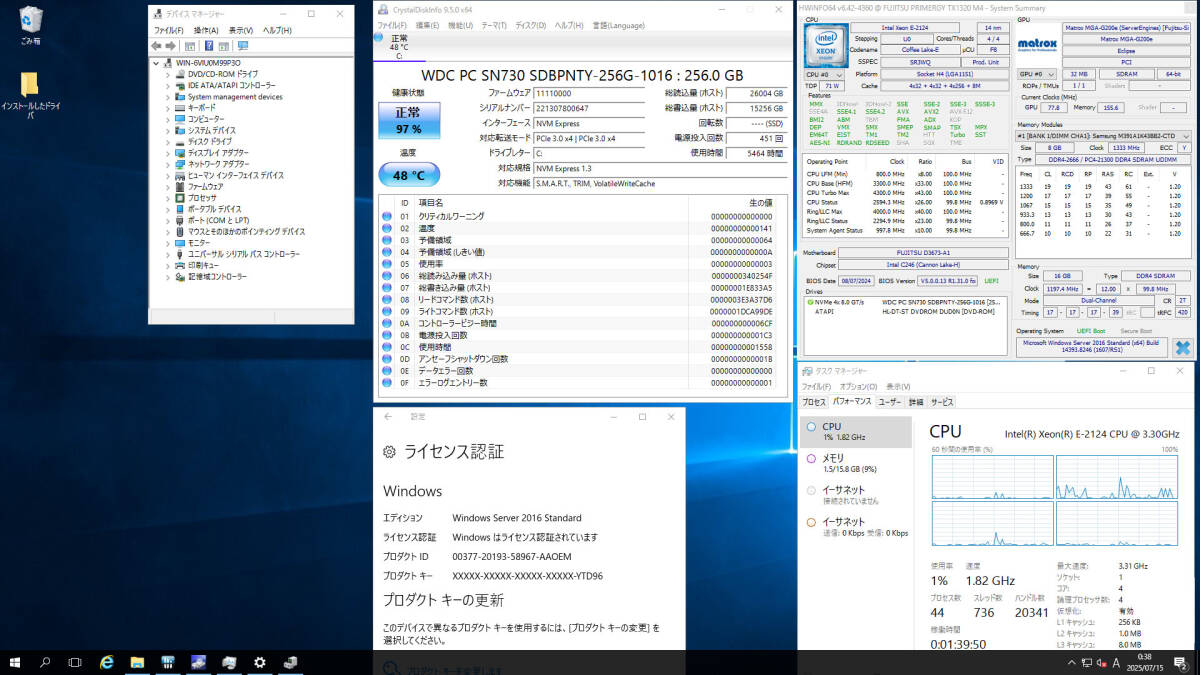Open the taskbar search magnifier

click(46, 662)
